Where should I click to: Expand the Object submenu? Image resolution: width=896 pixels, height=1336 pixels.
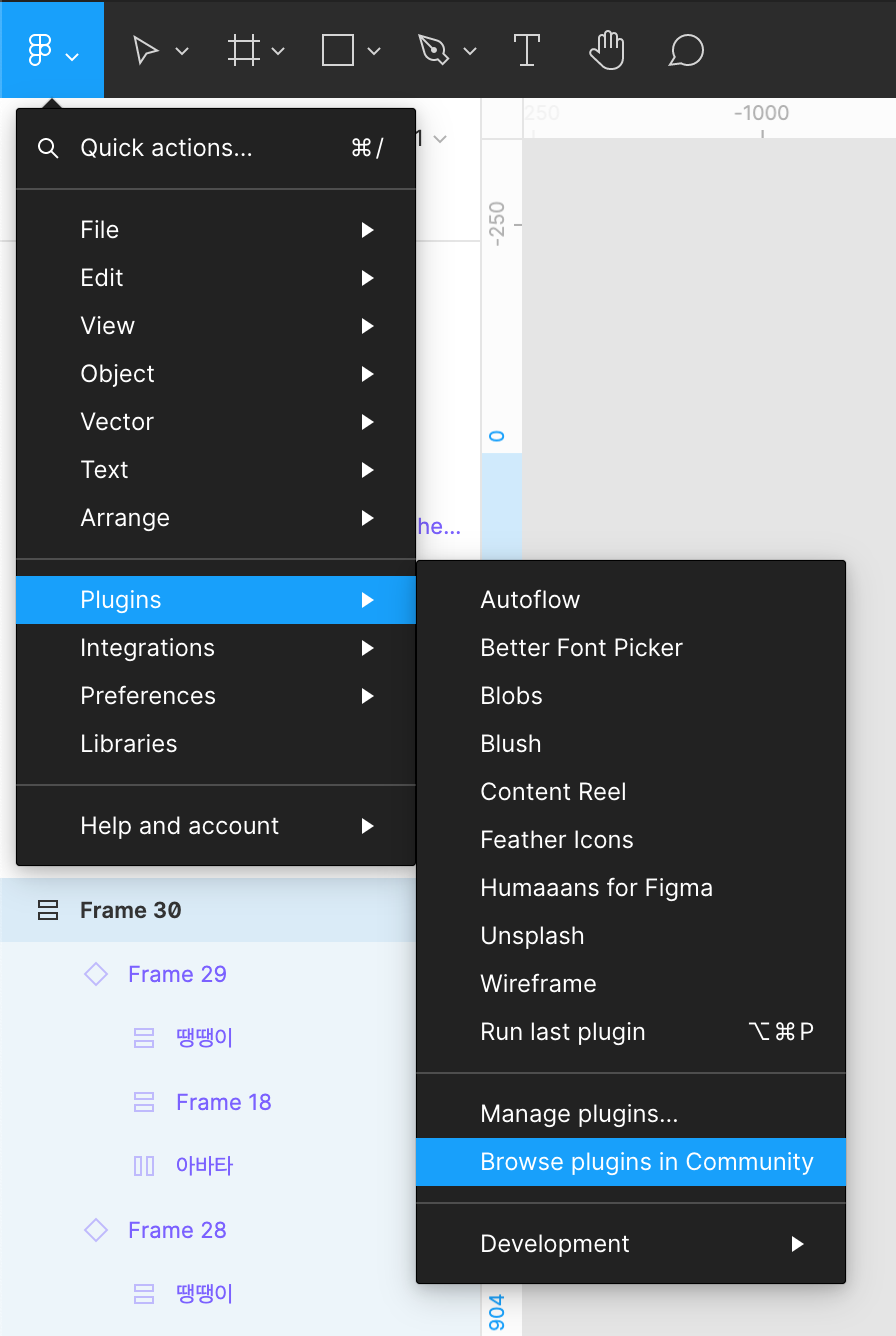216,374
